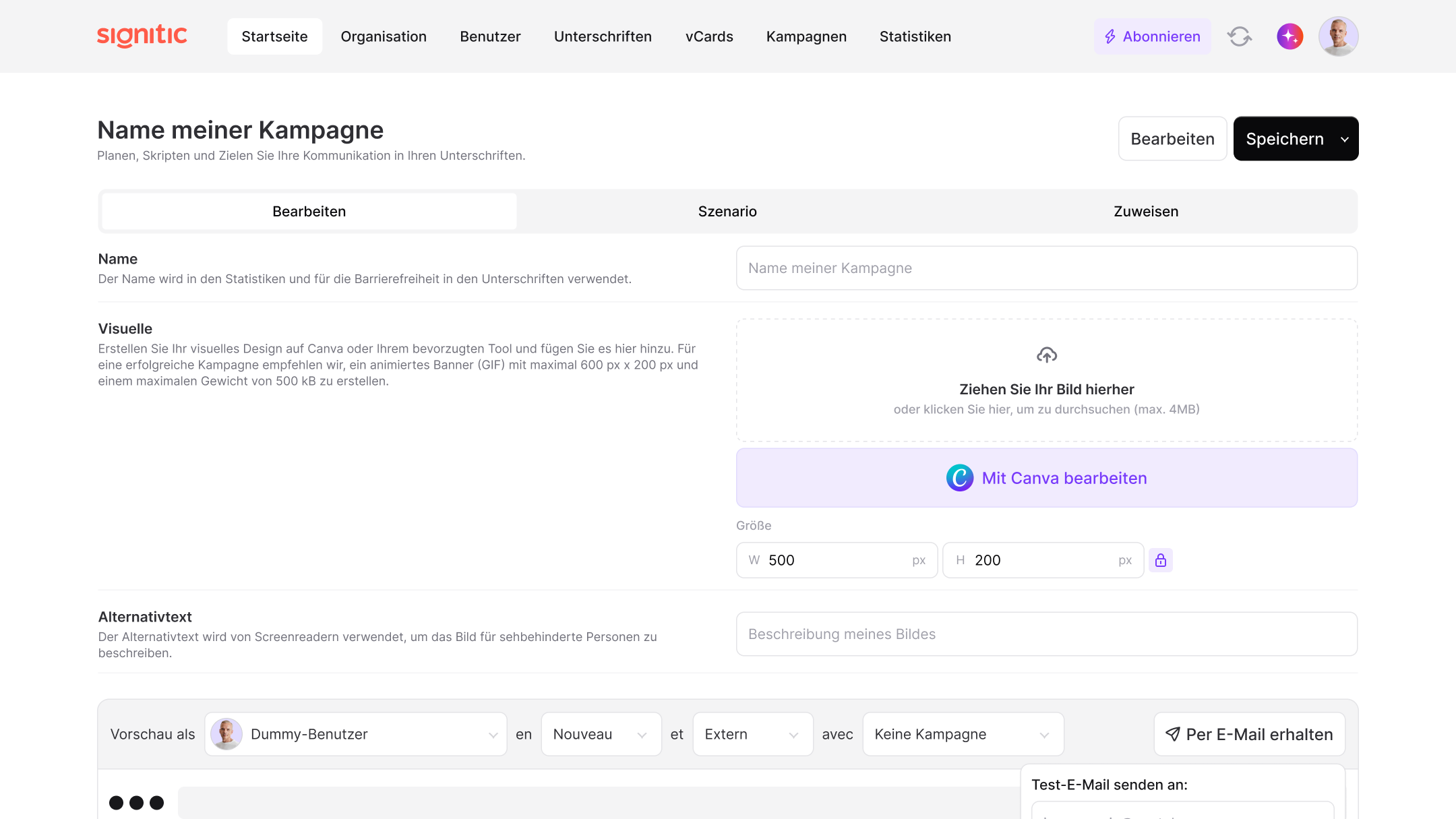Open the Kampagnen menu item
1456x819 pixels.
tap(806, 36)
